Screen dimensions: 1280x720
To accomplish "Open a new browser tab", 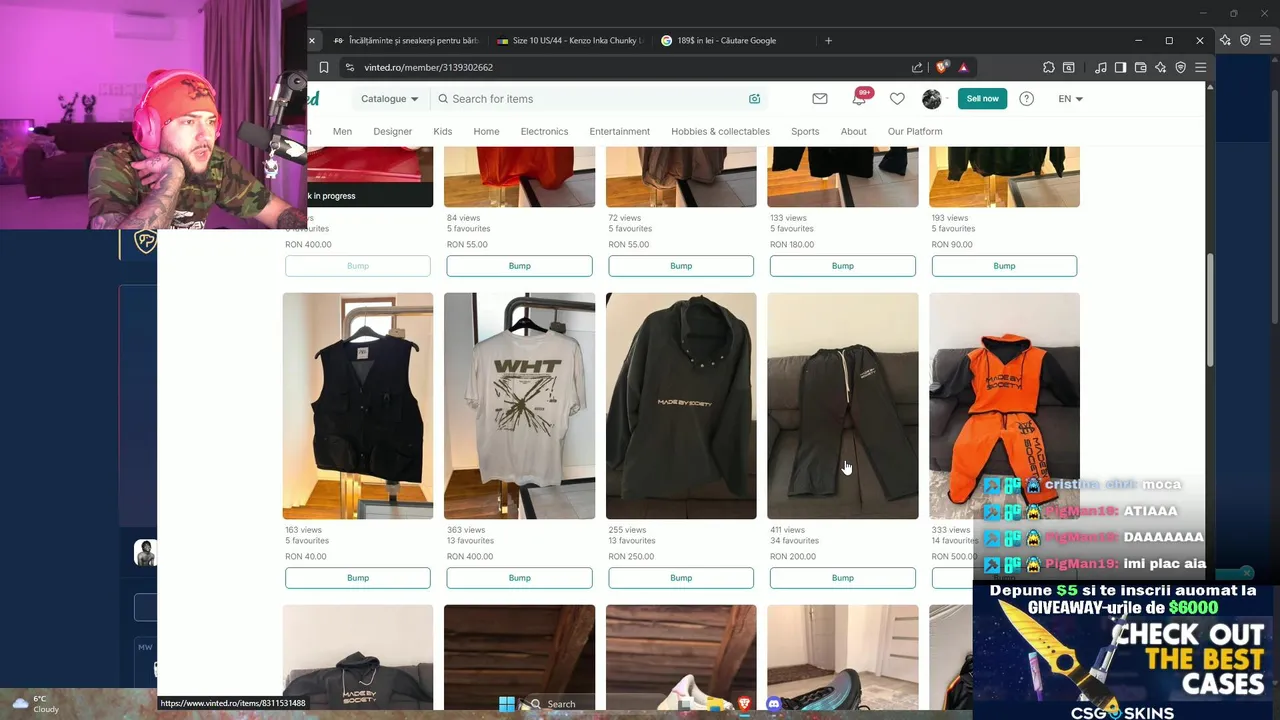I will click(828, 41).
